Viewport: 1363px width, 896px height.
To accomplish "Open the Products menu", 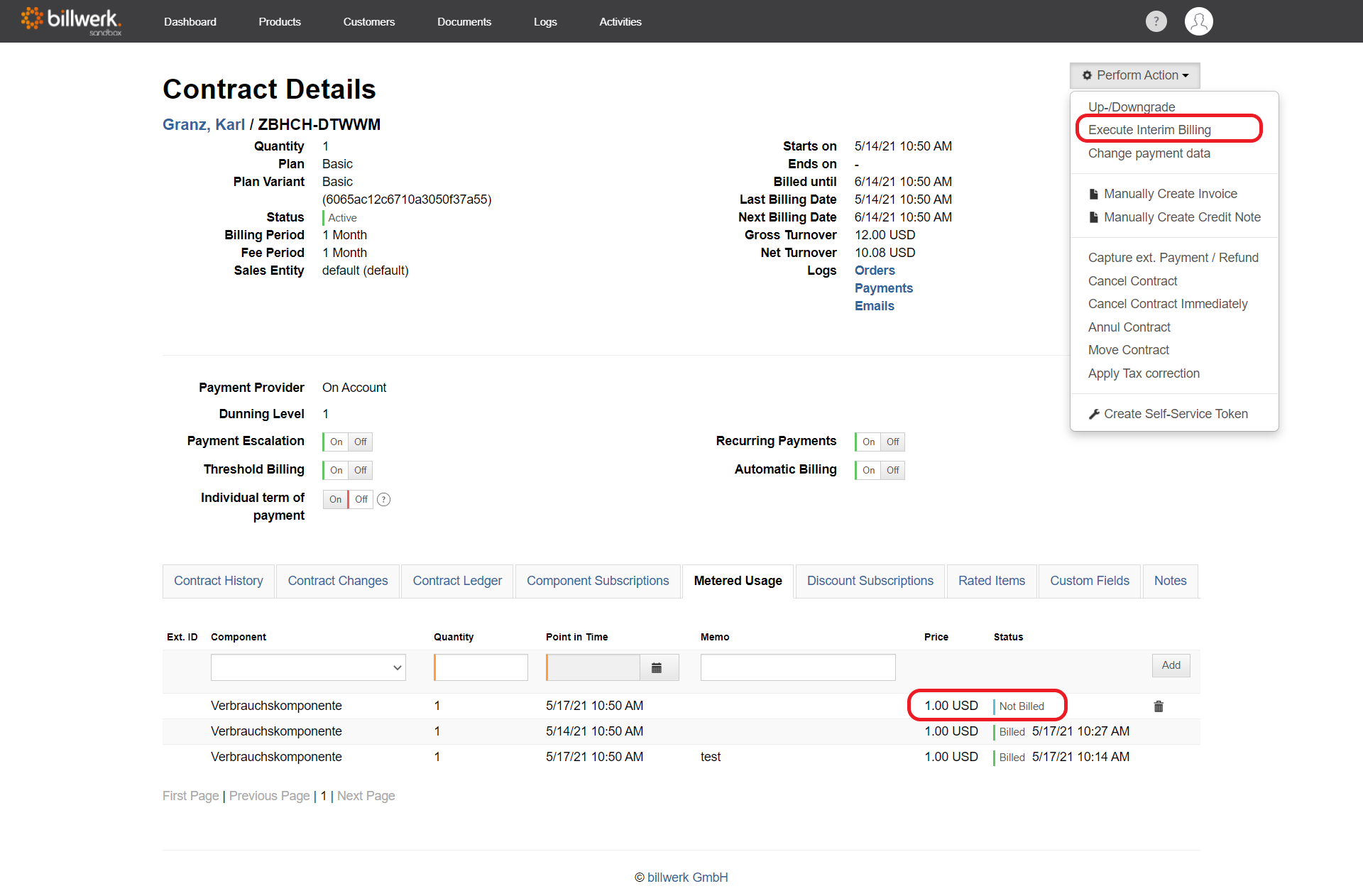I will click(x=280, y=21).
